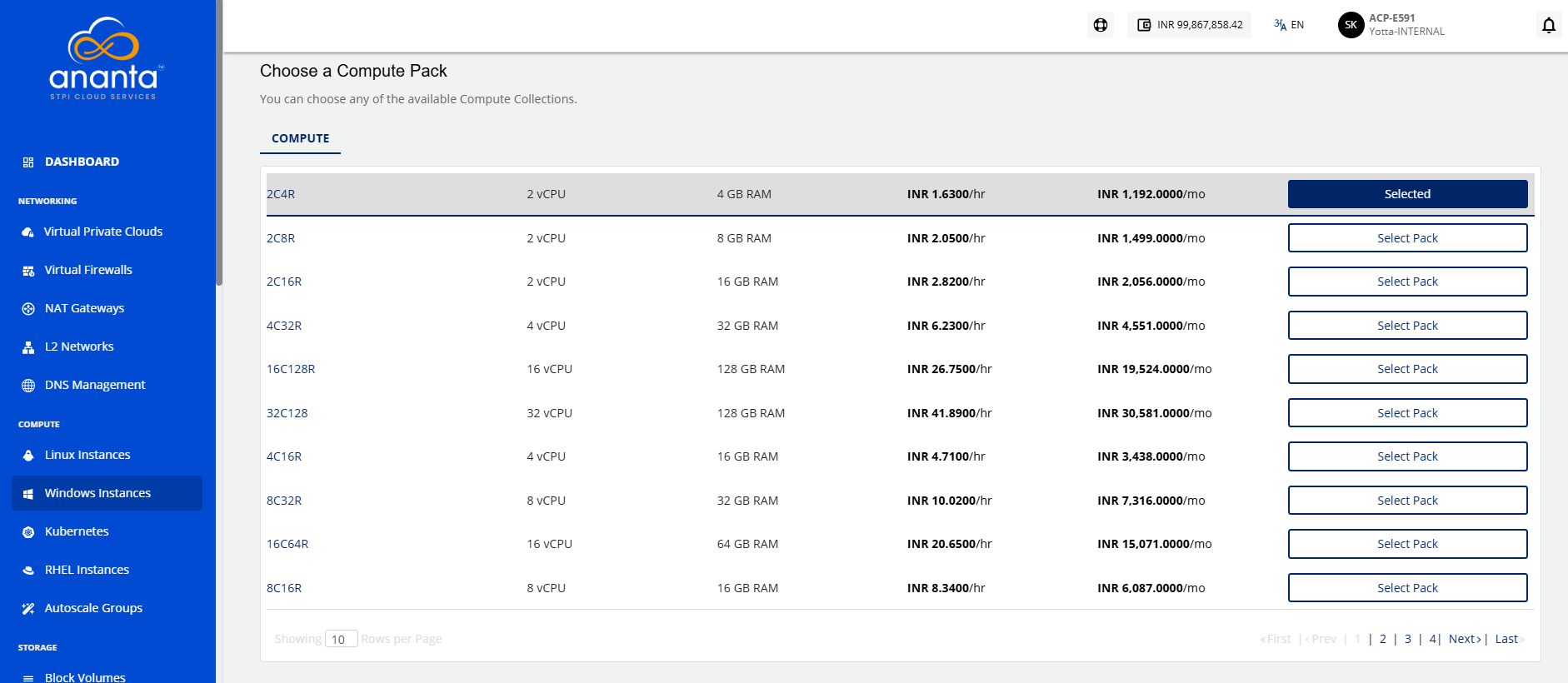This screenshot has width=1568, height=683.
Task: Select Pack for the 32C128 row
Action: (x=1407, y=413)
